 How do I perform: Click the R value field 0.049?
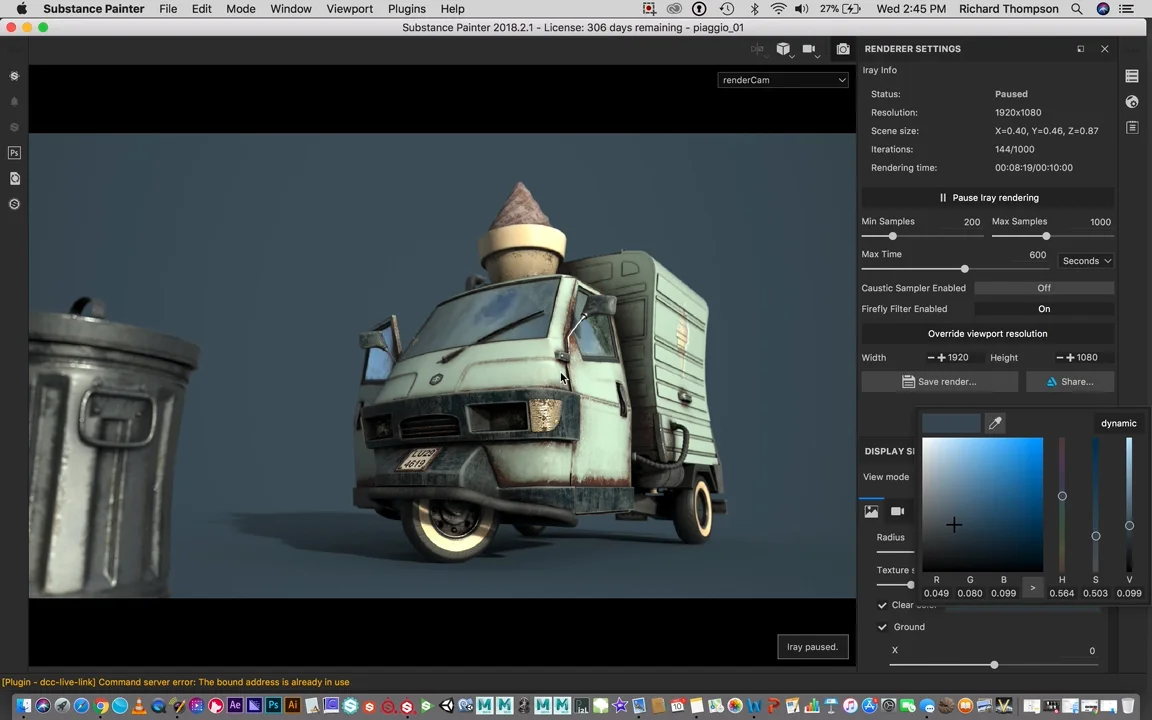pyautogui.click(x=936, y=594)
